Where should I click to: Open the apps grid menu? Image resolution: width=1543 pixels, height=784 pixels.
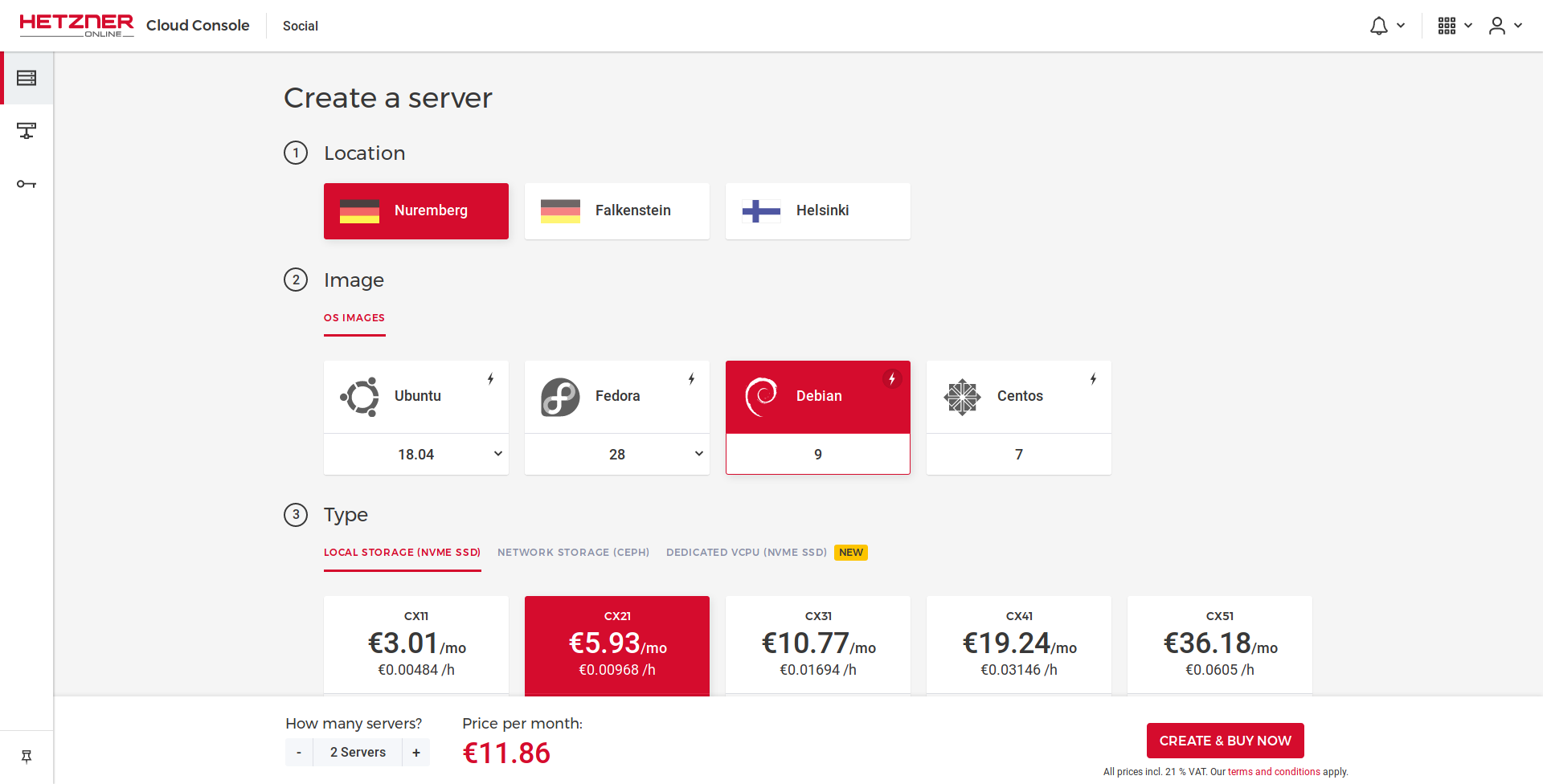coord(1447,26)
